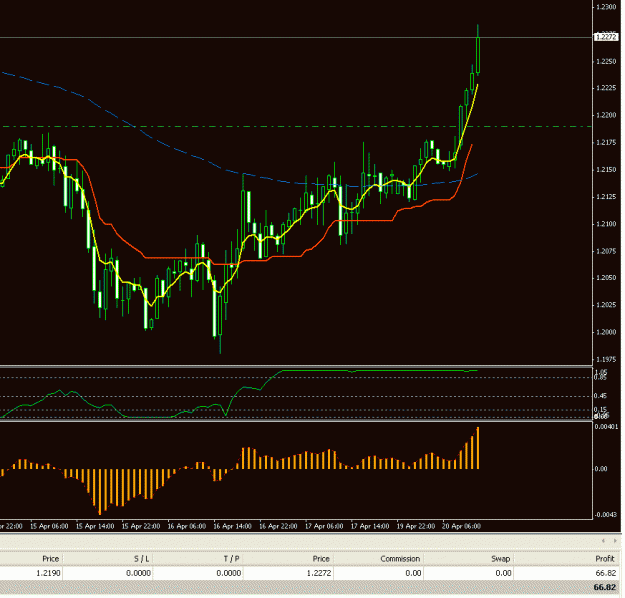This screenshot has width=625, height=598.
Task: Click the bold total profit 66.82
Action: point(605,587)
